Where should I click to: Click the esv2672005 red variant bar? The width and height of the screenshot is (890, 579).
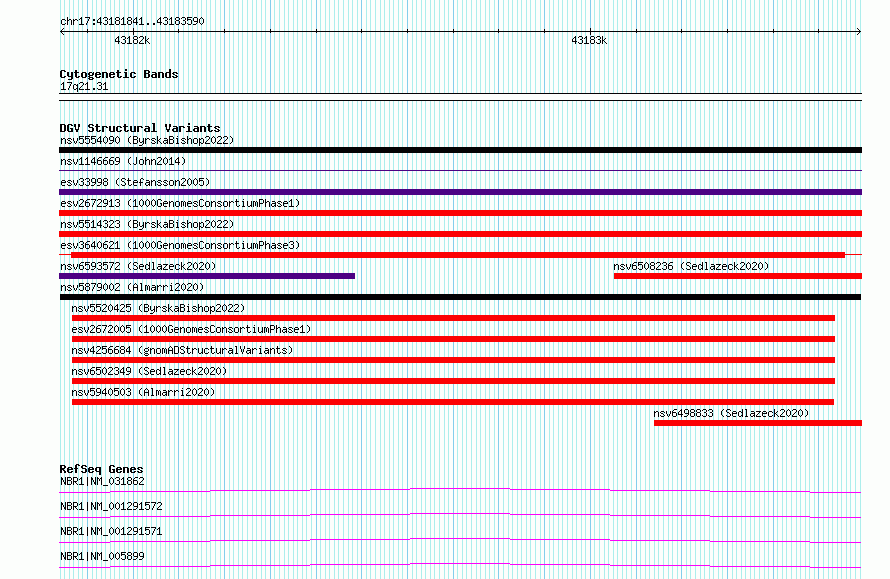click(x=454, y=339)
